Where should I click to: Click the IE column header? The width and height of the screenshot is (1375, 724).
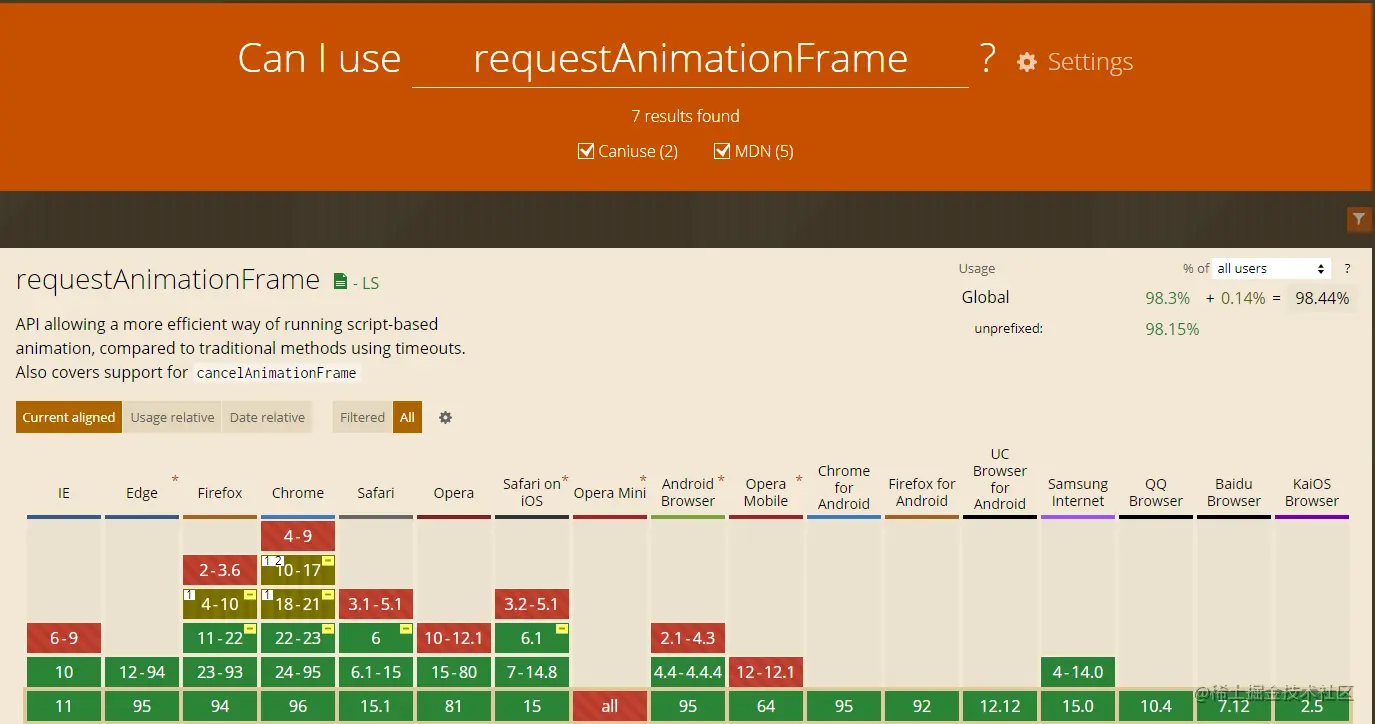[x=64, y=493]
